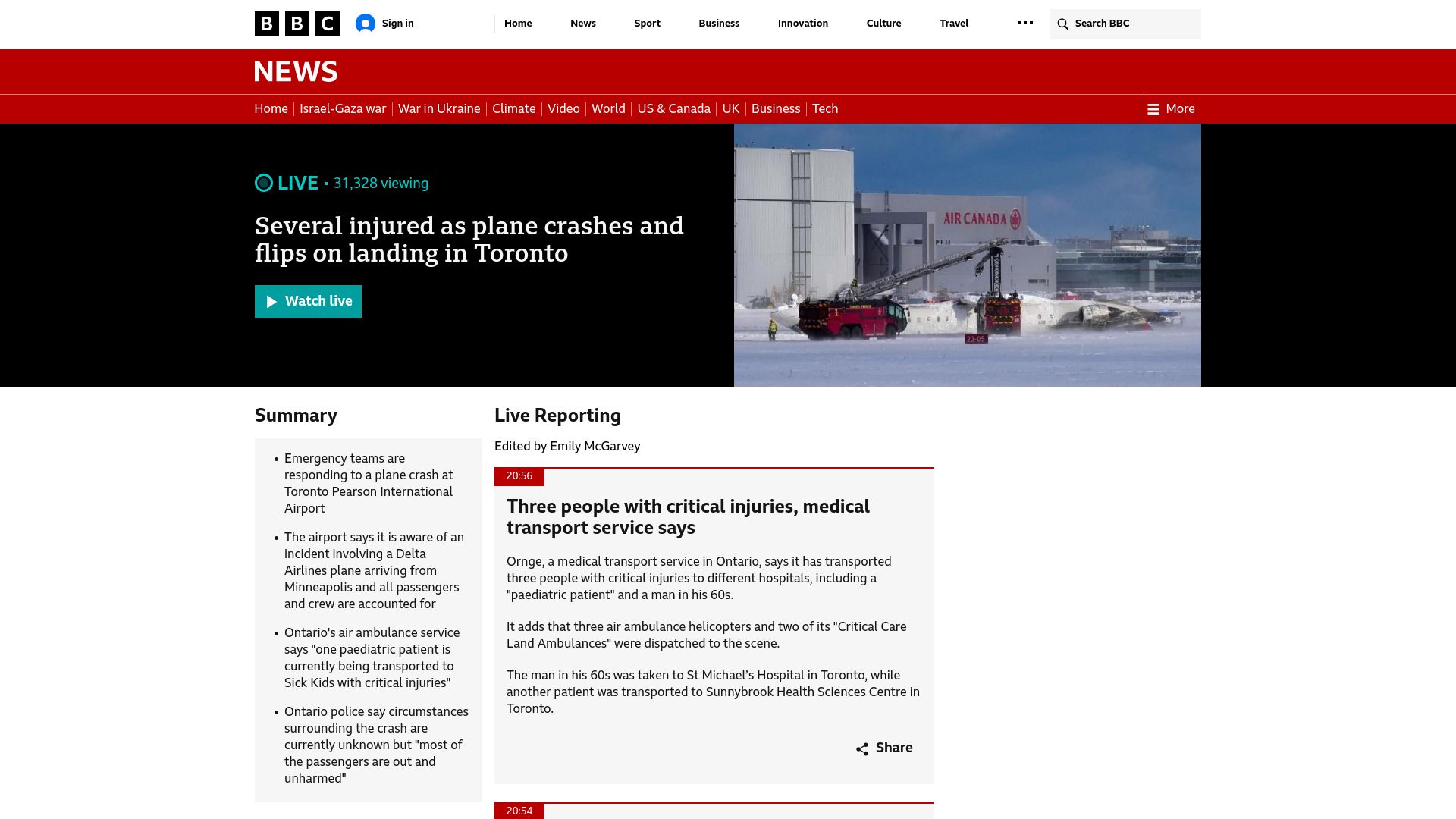Open the Video news tab

[x=563, y=109]
